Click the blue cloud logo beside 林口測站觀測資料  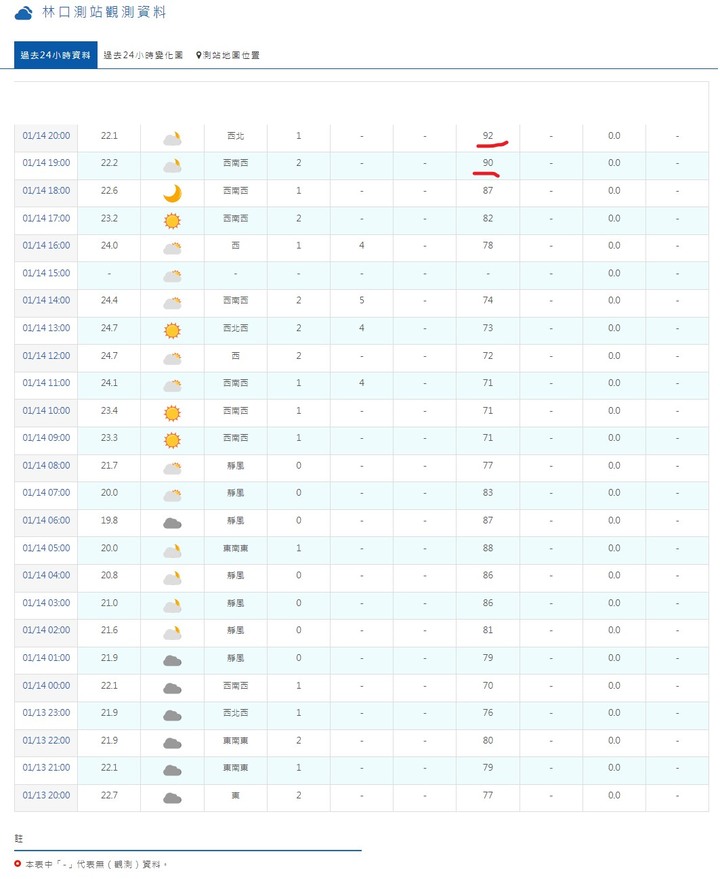24,13
